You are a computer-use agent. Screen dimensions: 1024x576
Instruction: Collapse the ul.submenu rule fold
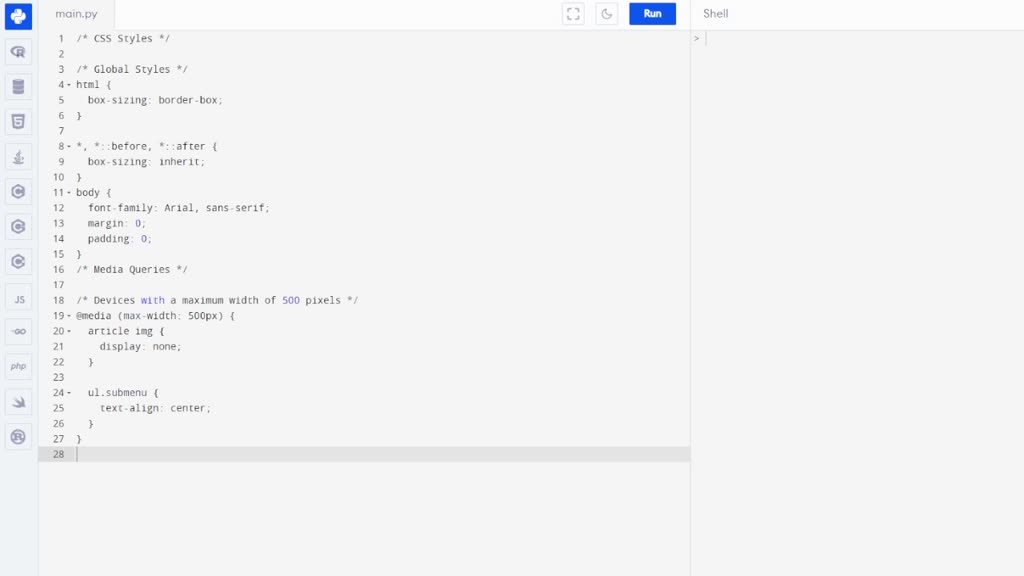pos(69,392)
